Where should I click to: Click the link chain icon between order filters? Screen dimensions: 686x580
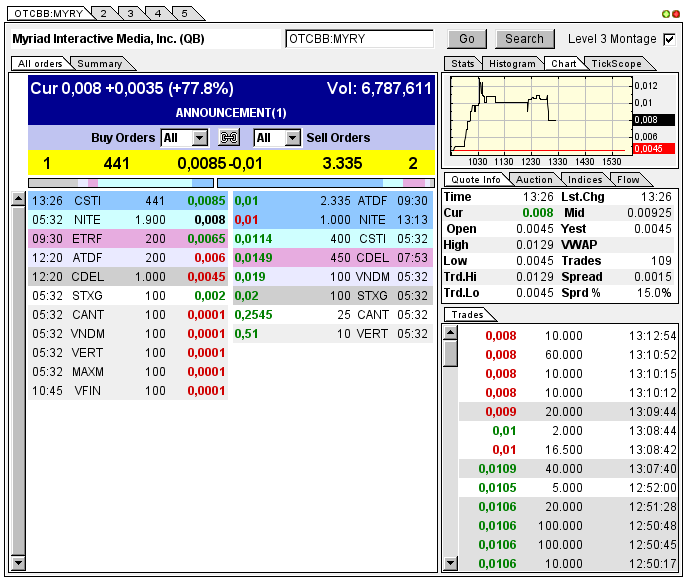pos(229,138)
